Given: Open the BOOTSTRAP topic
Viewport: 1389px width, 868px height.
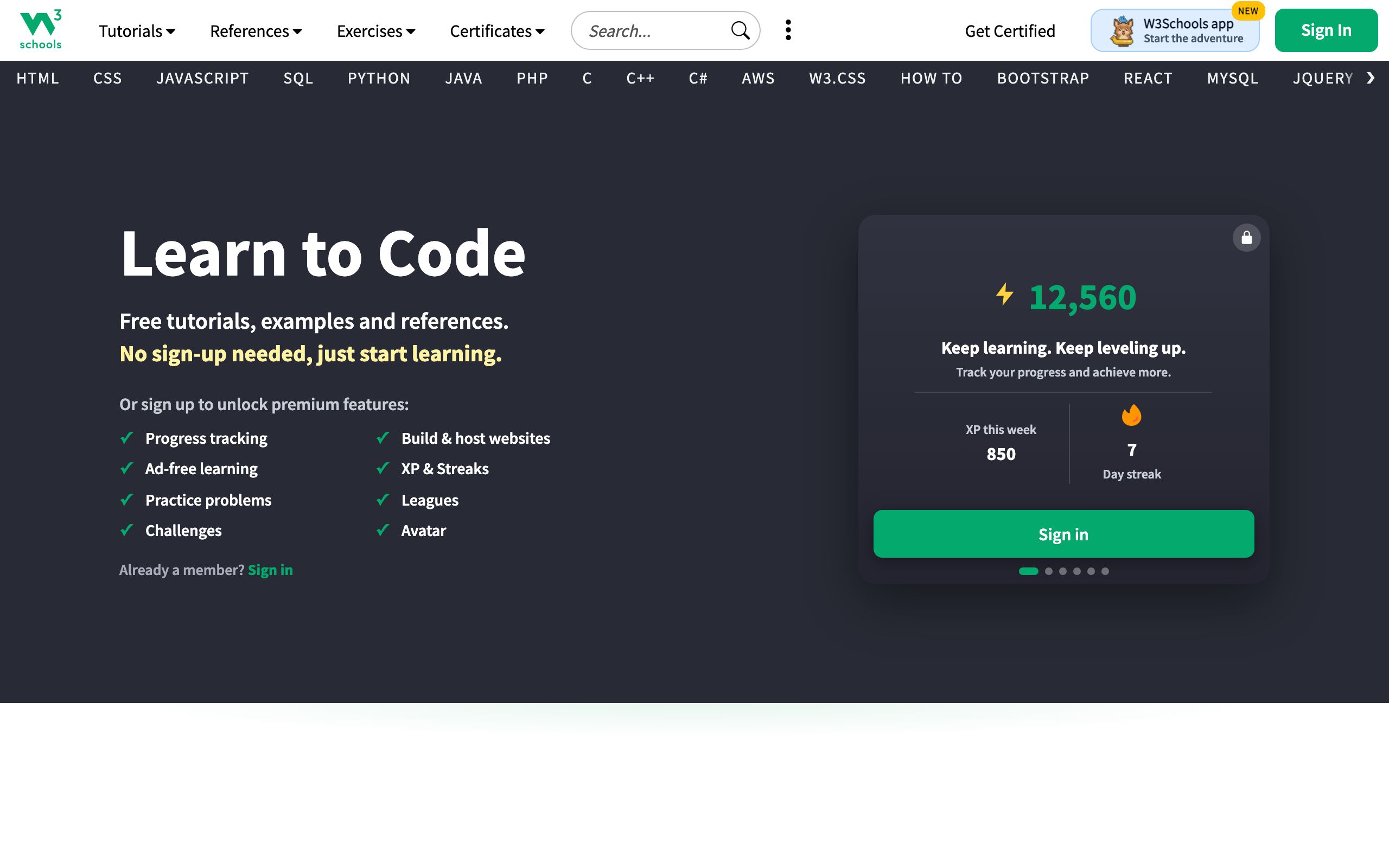Looking at the screenshot, I should coord(1043,79).
